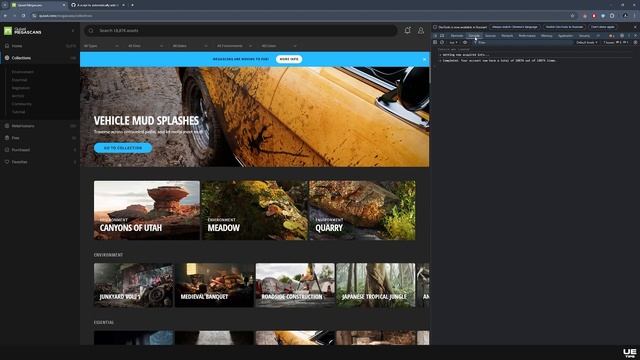Viewport: 640px width, 360px height.
Task: Open the DevTools settings gear
Action: [x=622, y=36]
